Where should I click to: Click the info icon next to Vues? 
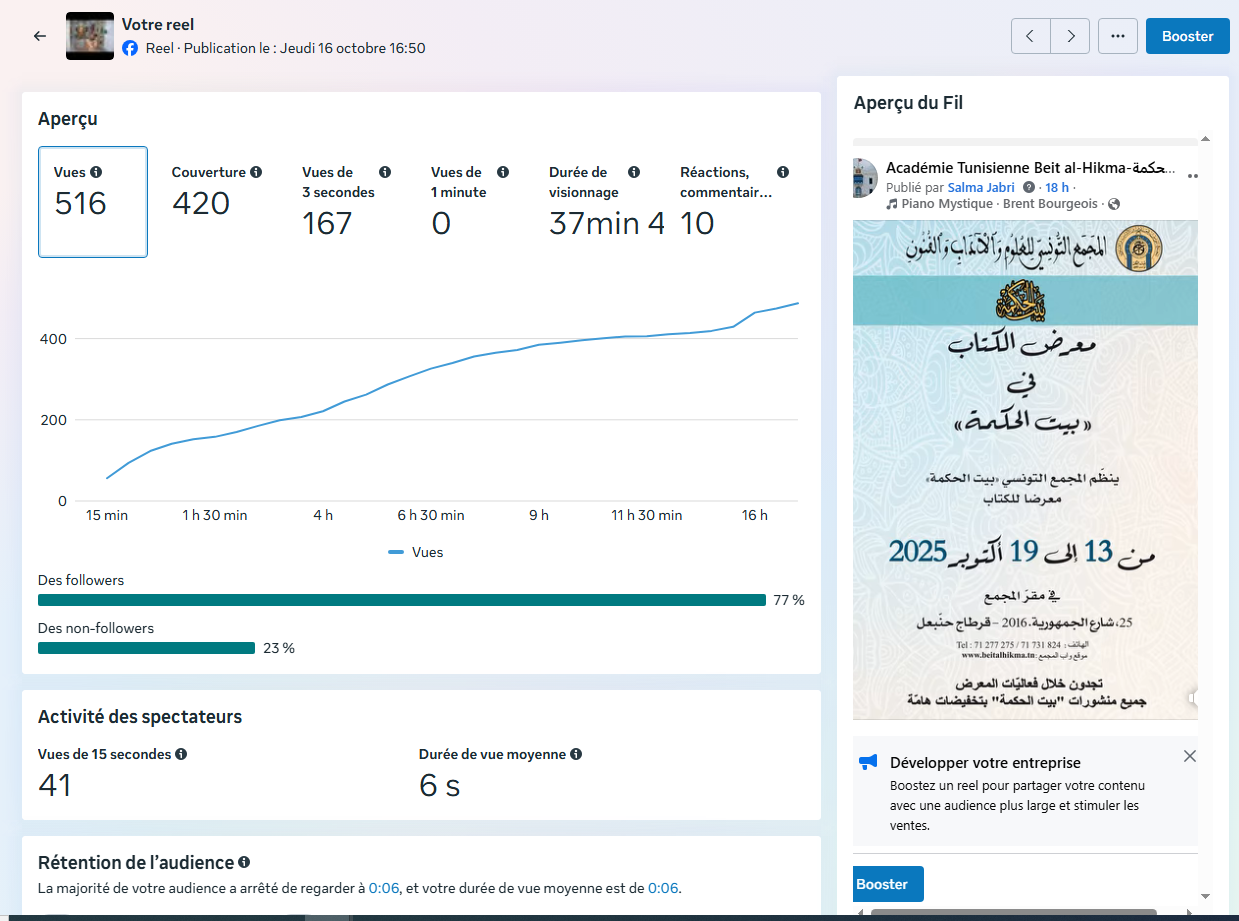tap(96, 172)
